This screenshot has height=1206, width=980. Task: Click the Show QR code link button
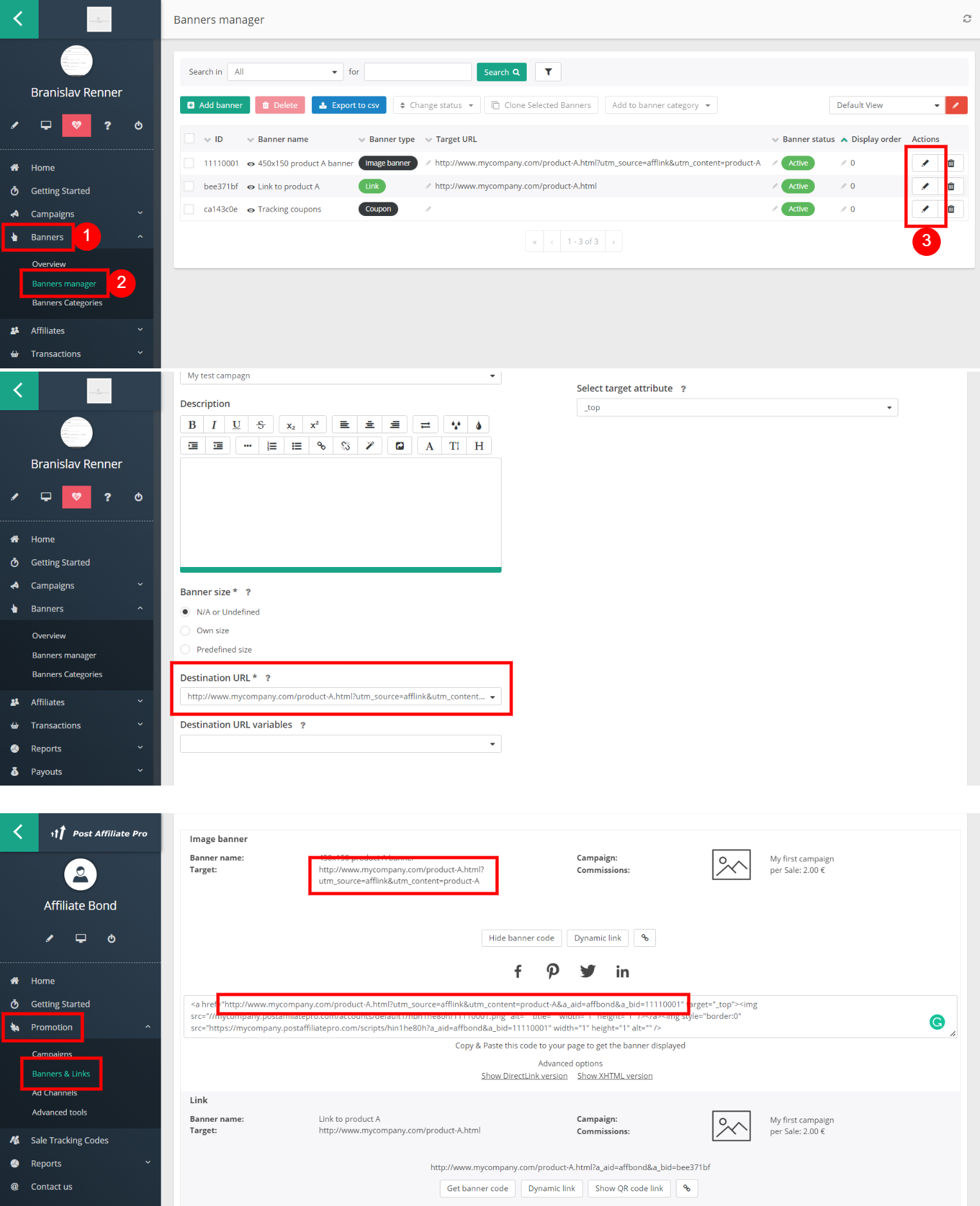(x=629, y=1189)
